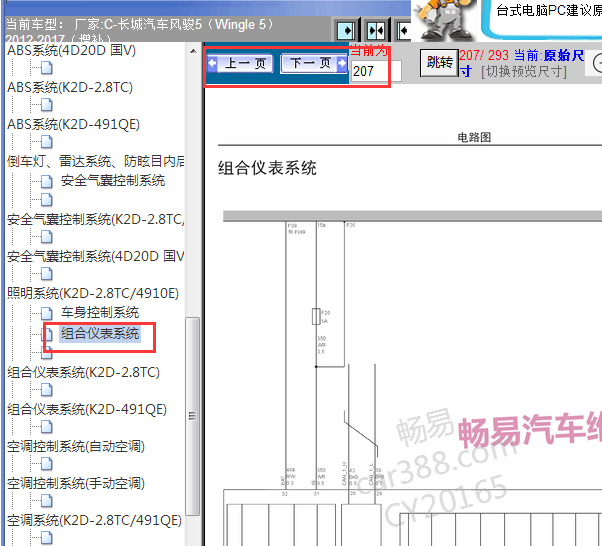This screenshot has height=546, width=602.
Task: Go to next page with 下一页 button
Action: click(314, 63)
